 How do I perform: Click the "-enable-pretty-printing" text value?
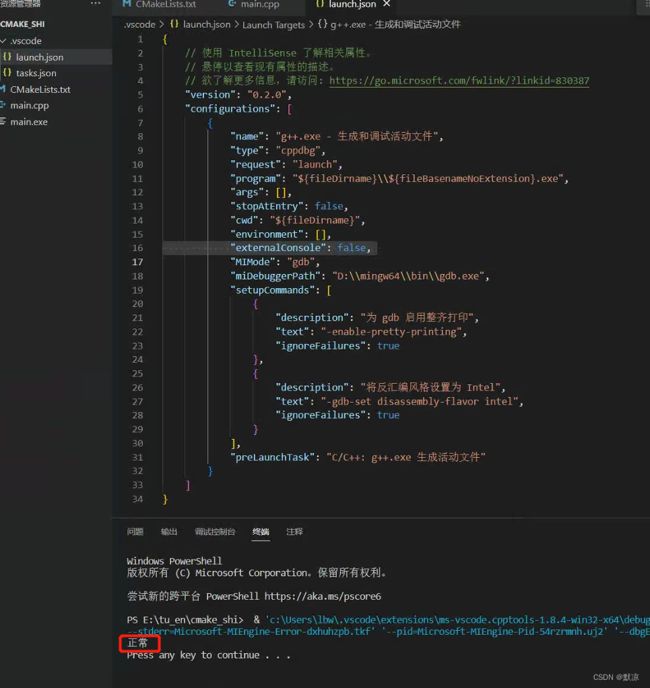coord(391,332)
